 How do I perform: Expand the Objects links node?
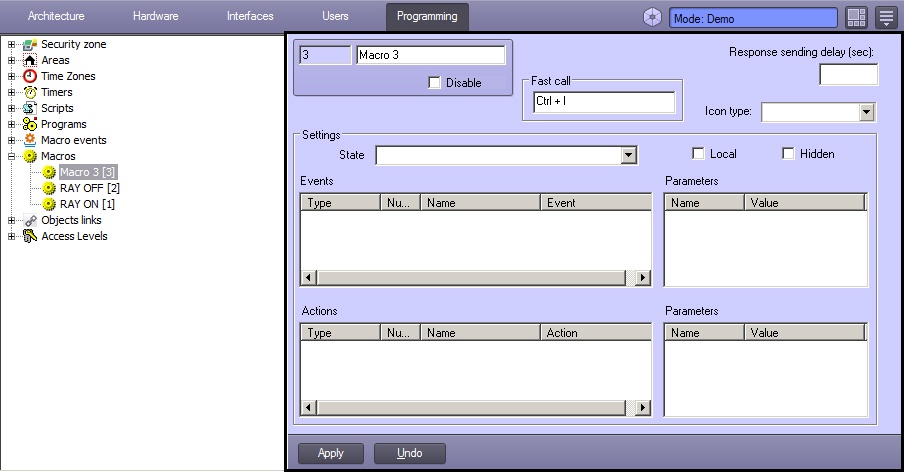click(x=11, y=220)
